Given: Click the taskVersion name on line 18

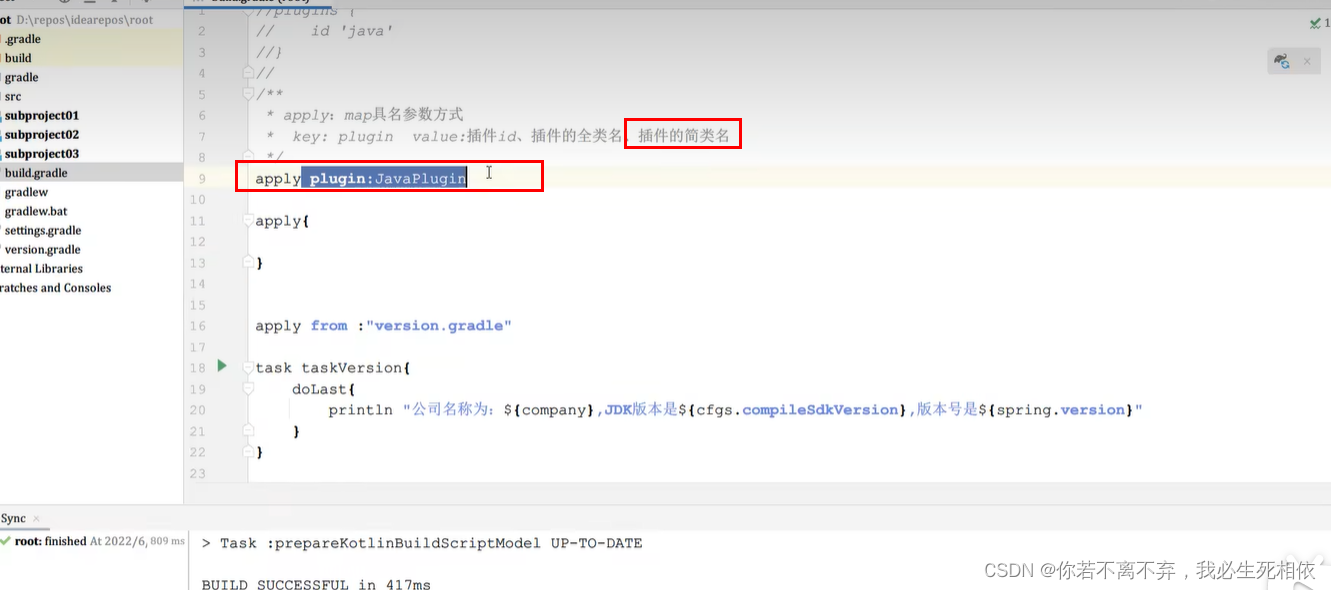Looking at the screenshot, I should 351,368.
